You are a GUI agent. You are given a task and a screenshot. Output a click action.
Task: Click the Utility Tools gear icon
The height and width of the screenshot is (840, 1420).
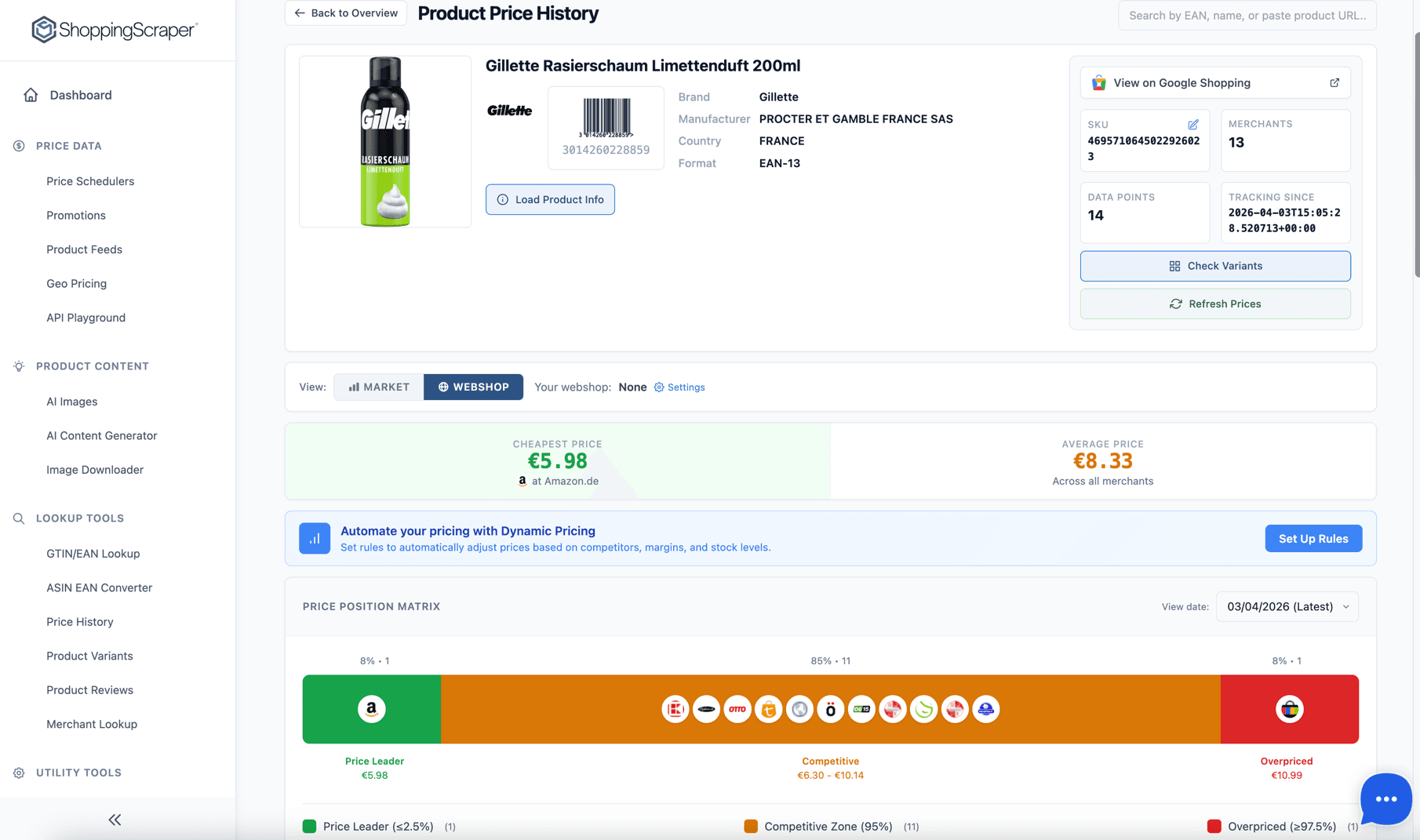19,773
